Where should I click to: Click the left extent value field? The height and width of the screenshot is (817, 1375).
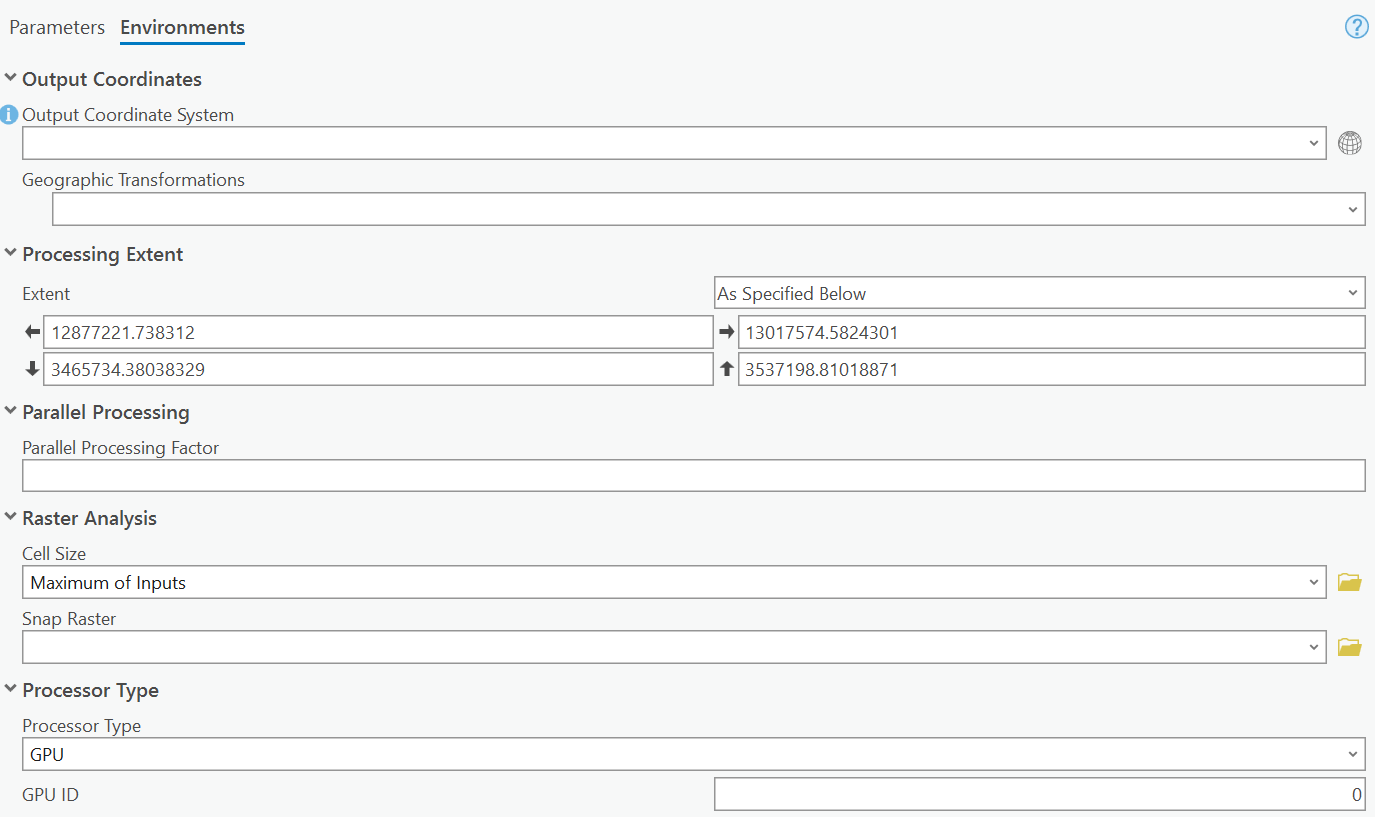click(377, 332)
